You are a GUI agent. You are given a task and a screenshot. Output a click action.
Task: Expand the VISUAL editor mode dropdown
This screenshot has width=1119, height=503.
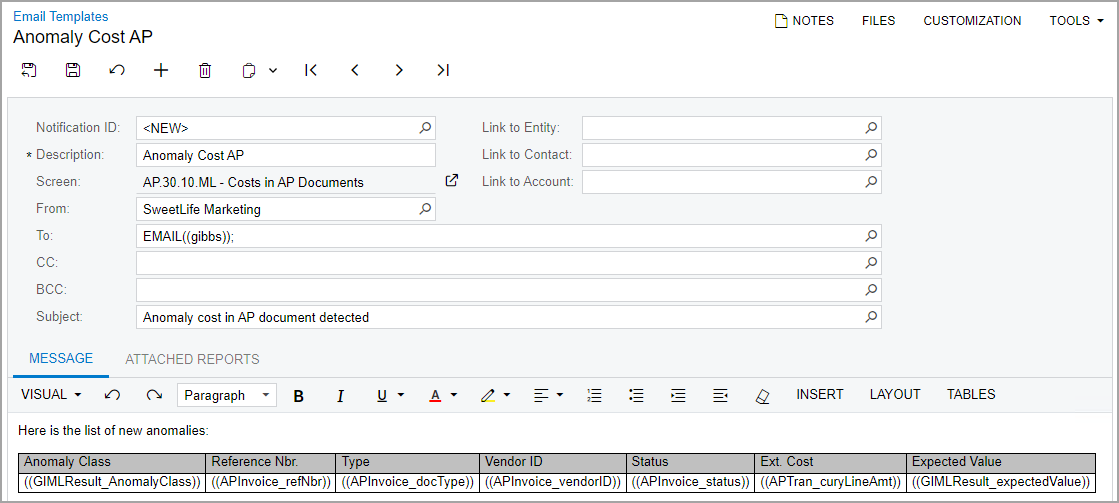[51, 395]
